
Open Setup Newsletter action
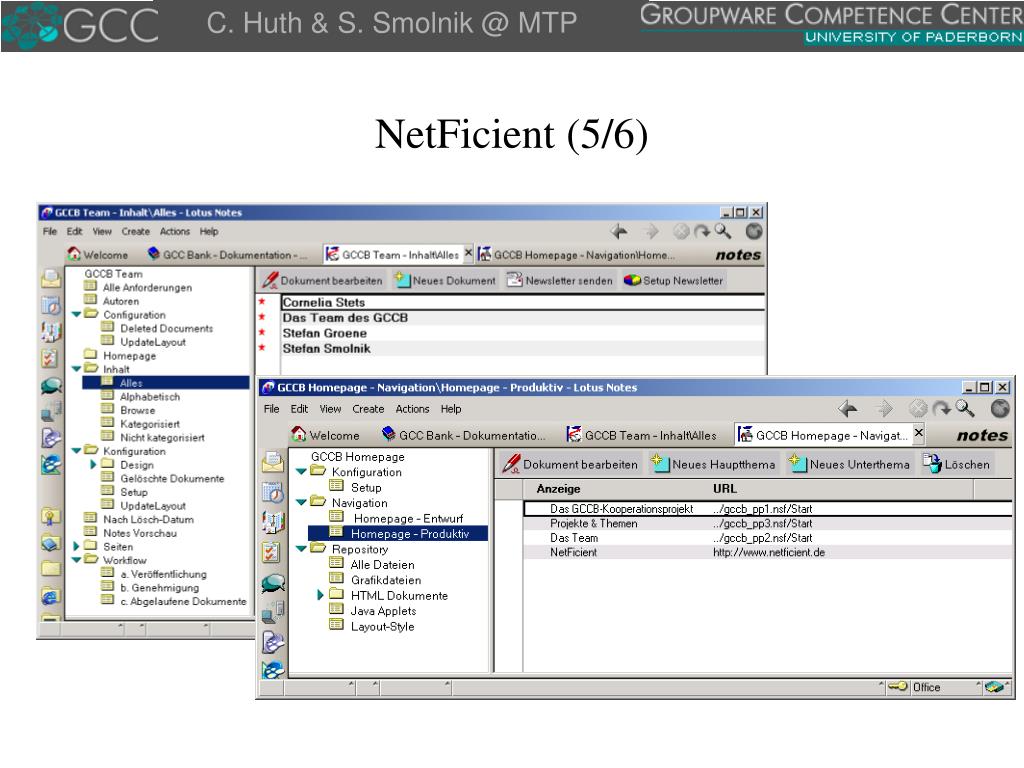pos(673,281)
